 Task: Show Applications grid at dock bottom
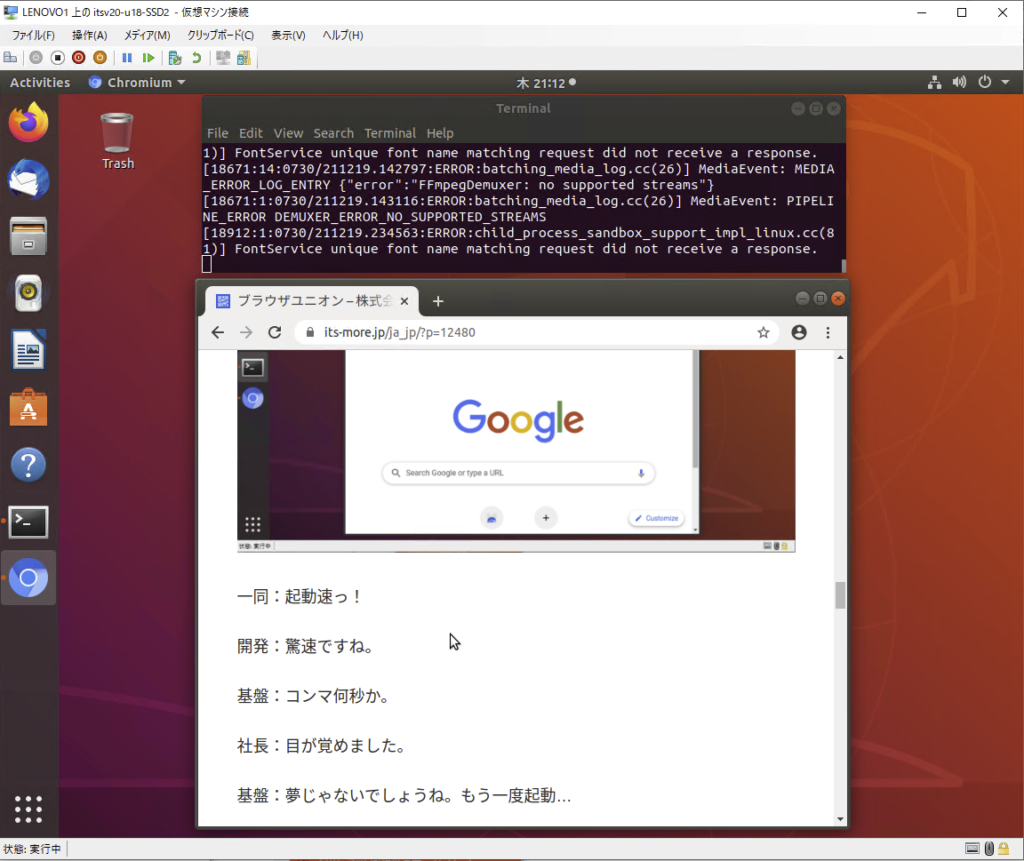pos(29,809)
